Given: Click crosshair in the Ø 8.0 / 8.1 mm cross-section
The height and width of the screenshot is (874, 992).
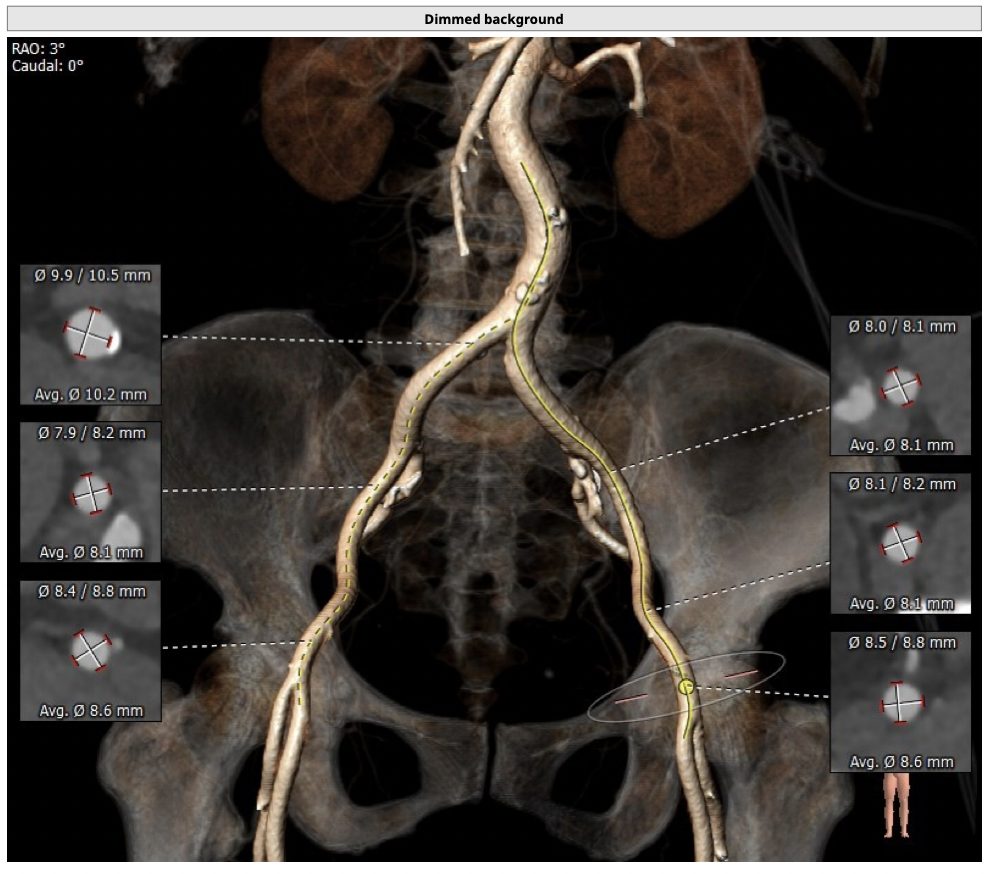Looking at the screenshot, I should 901,386.
